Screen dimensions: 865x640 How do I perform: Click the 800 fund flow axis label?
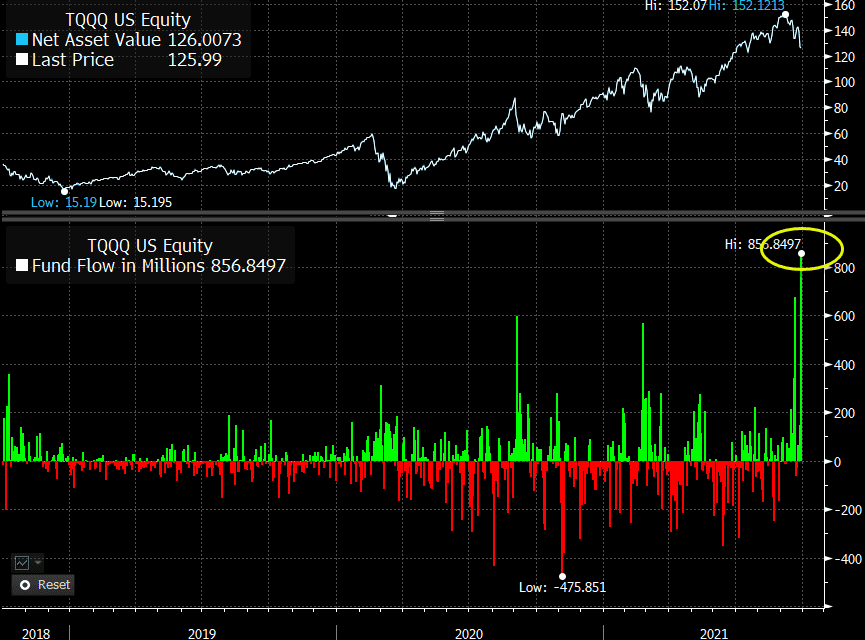[845, 268]
